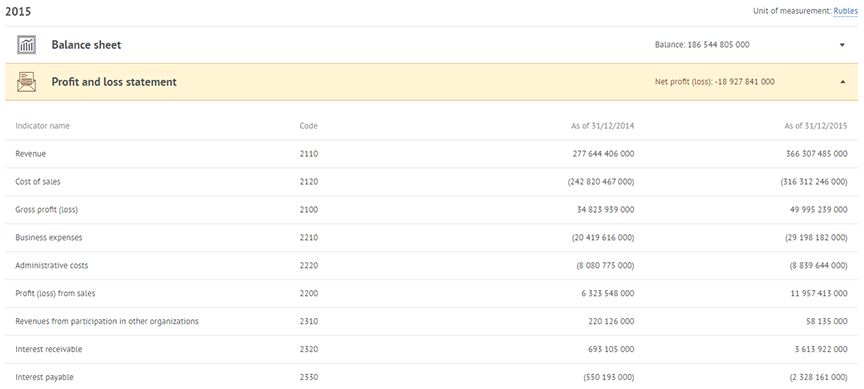This screenshot has width=864, height=389.
Task: Click 2015 Revenue value 366 307 485 000
Action: pyautogui.click(x=817, y=154)
